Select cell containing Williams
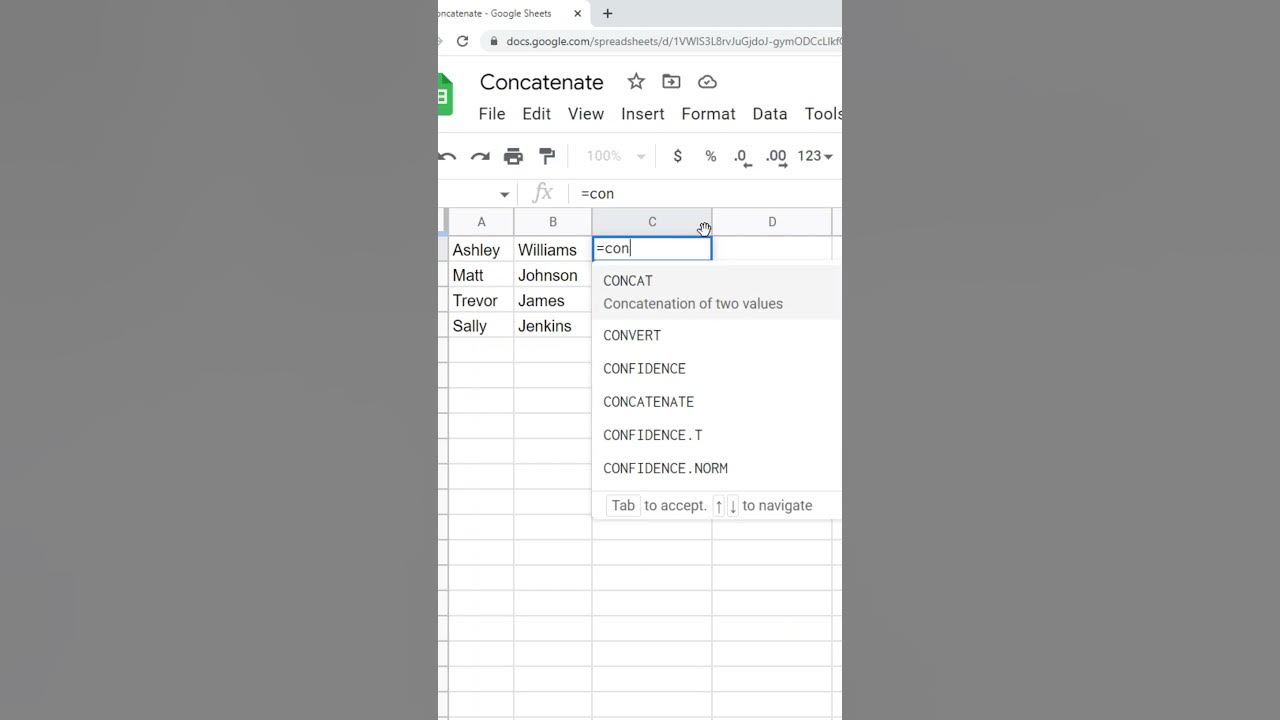This screenshot has width=1280, height=720. pyautogui.click(x=553, y=249)
